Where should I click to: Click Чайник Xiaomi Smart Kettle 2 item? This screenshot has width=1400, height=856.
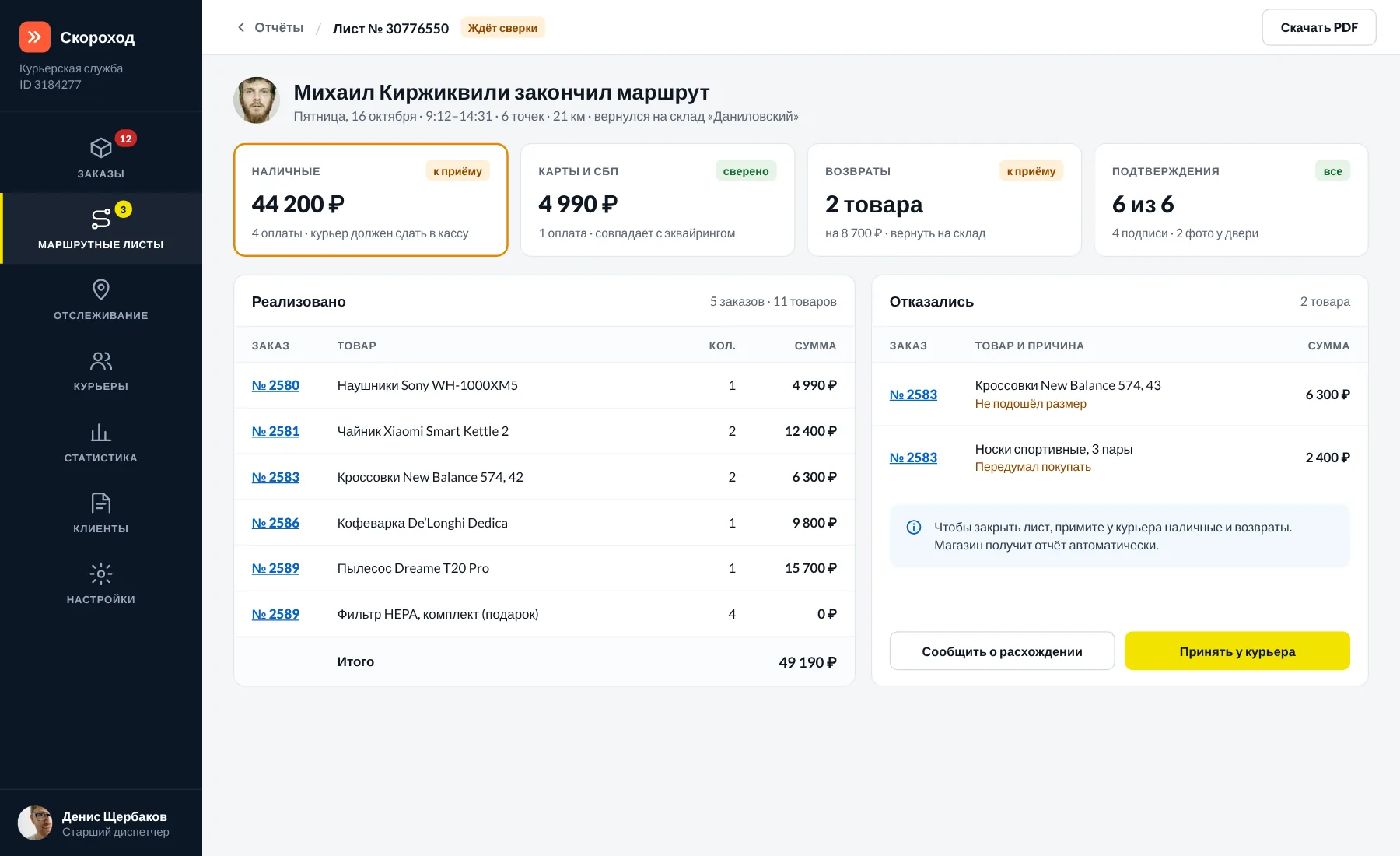[x=423, y=431]
